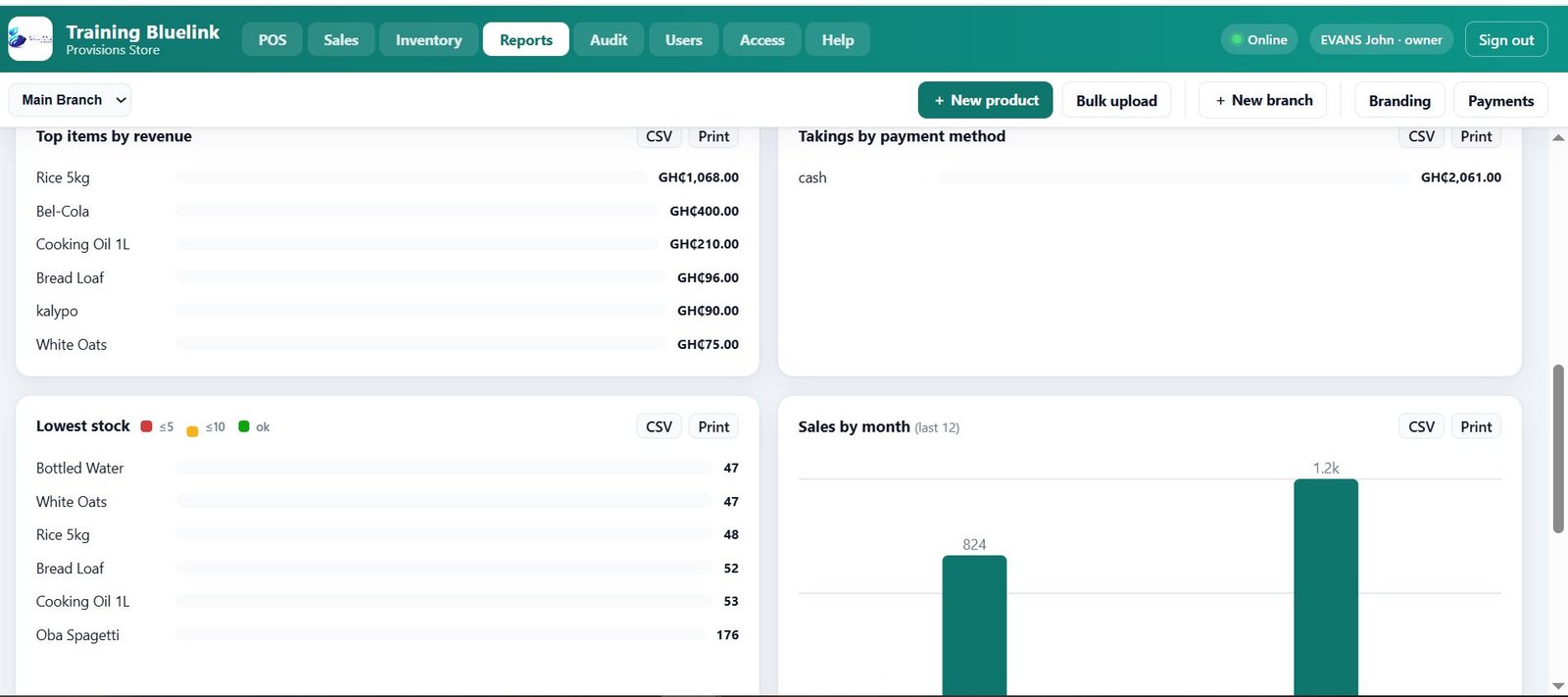Click the EVANS John owner badge
The height and width of the screenshot is (697, 1568).
pos(1381,39)
